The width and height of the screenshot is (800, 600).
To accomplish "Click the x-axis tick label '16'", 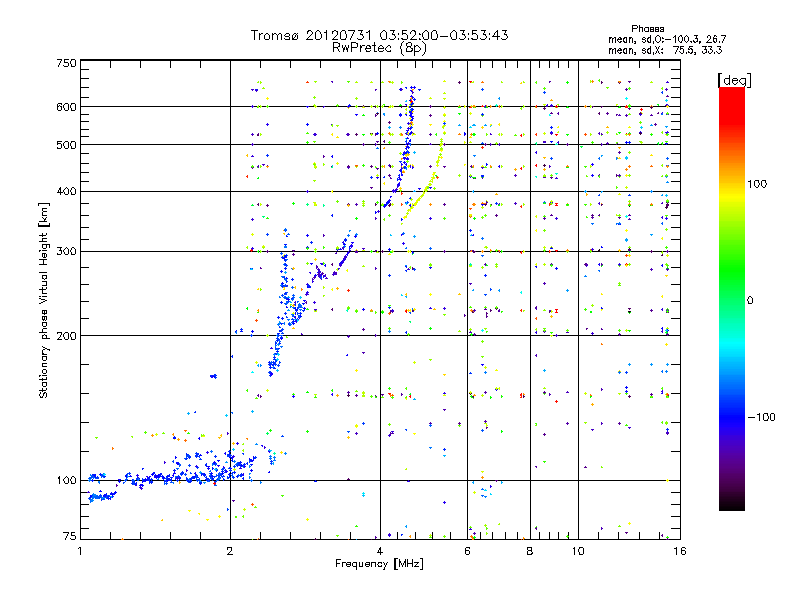I will coord(680,551).
